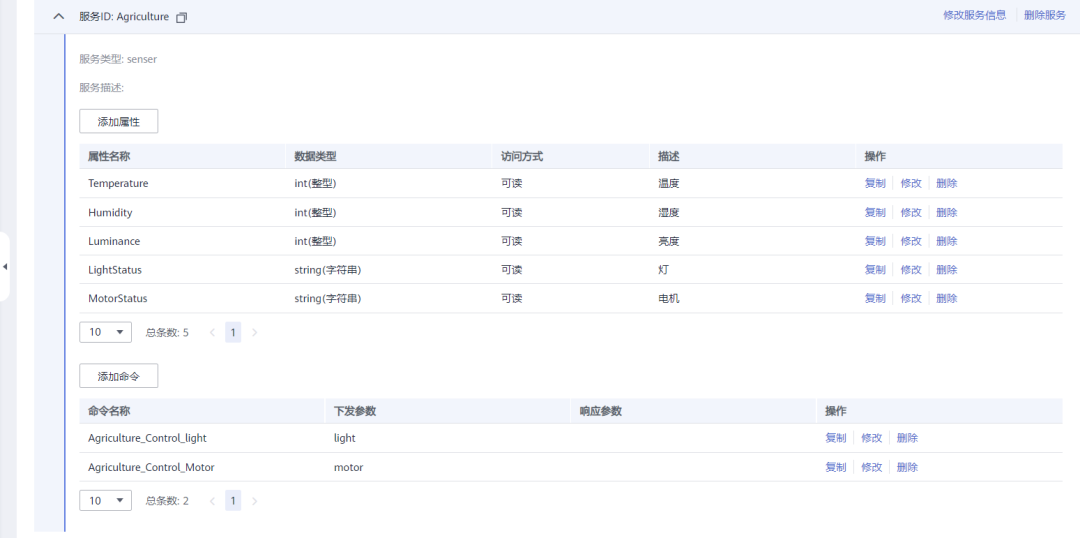The image size is (1080, 538).
Task: Expand the collapsed left sidebar arrow
Action: coord(5,267)
